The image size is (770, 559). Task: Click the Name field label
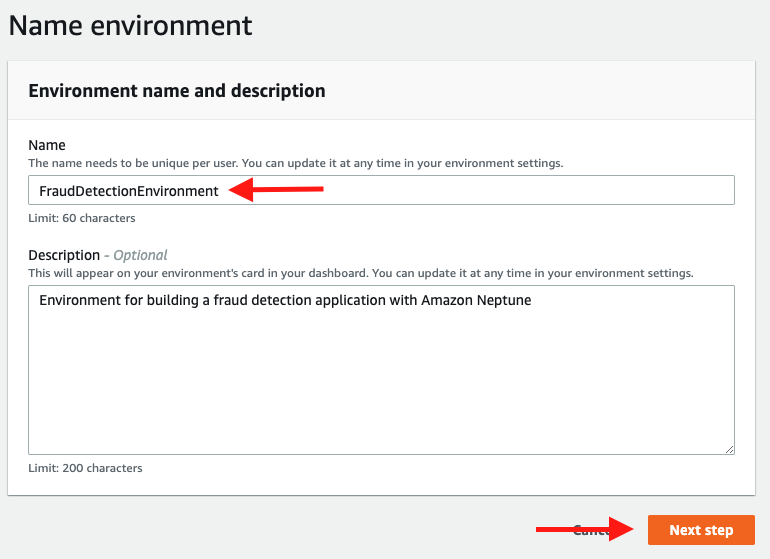46,145
